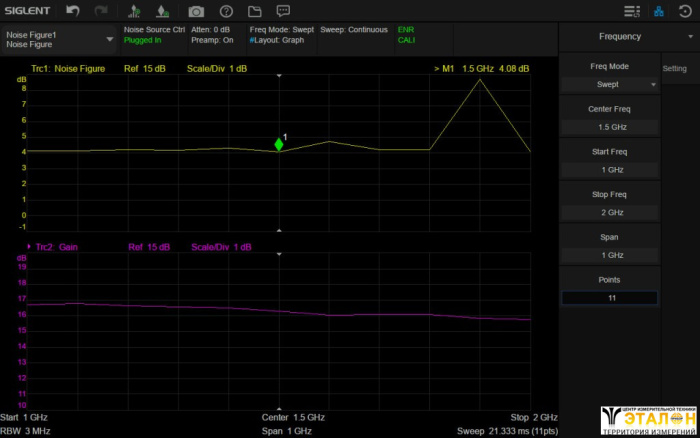This screenshot has height=438, width=700.
Task: Click the message bubble icon
Action: [284, 11]
